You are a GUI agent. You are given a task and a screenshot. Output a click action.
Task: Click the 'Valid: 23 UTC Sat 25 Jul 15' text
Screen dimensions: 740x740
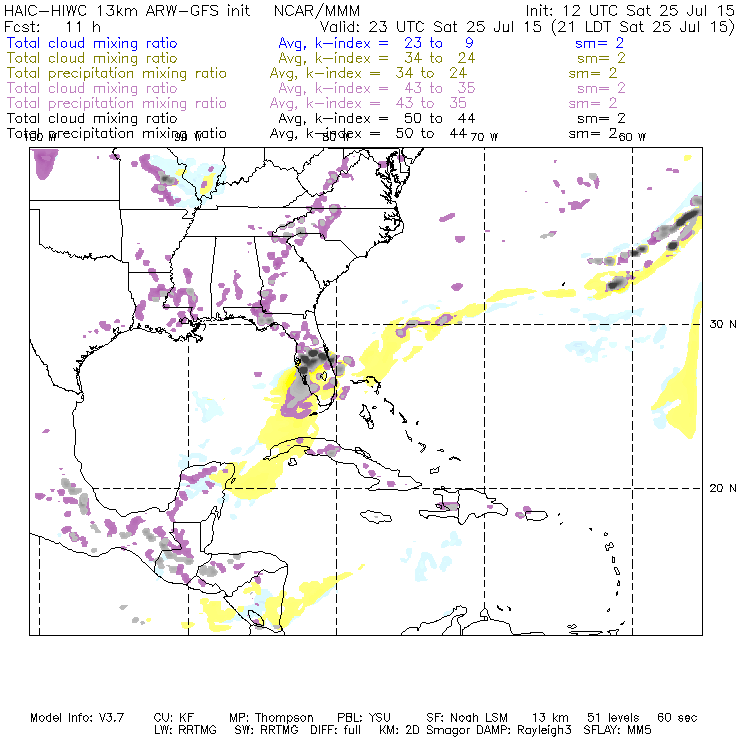(x=430, y=27)
